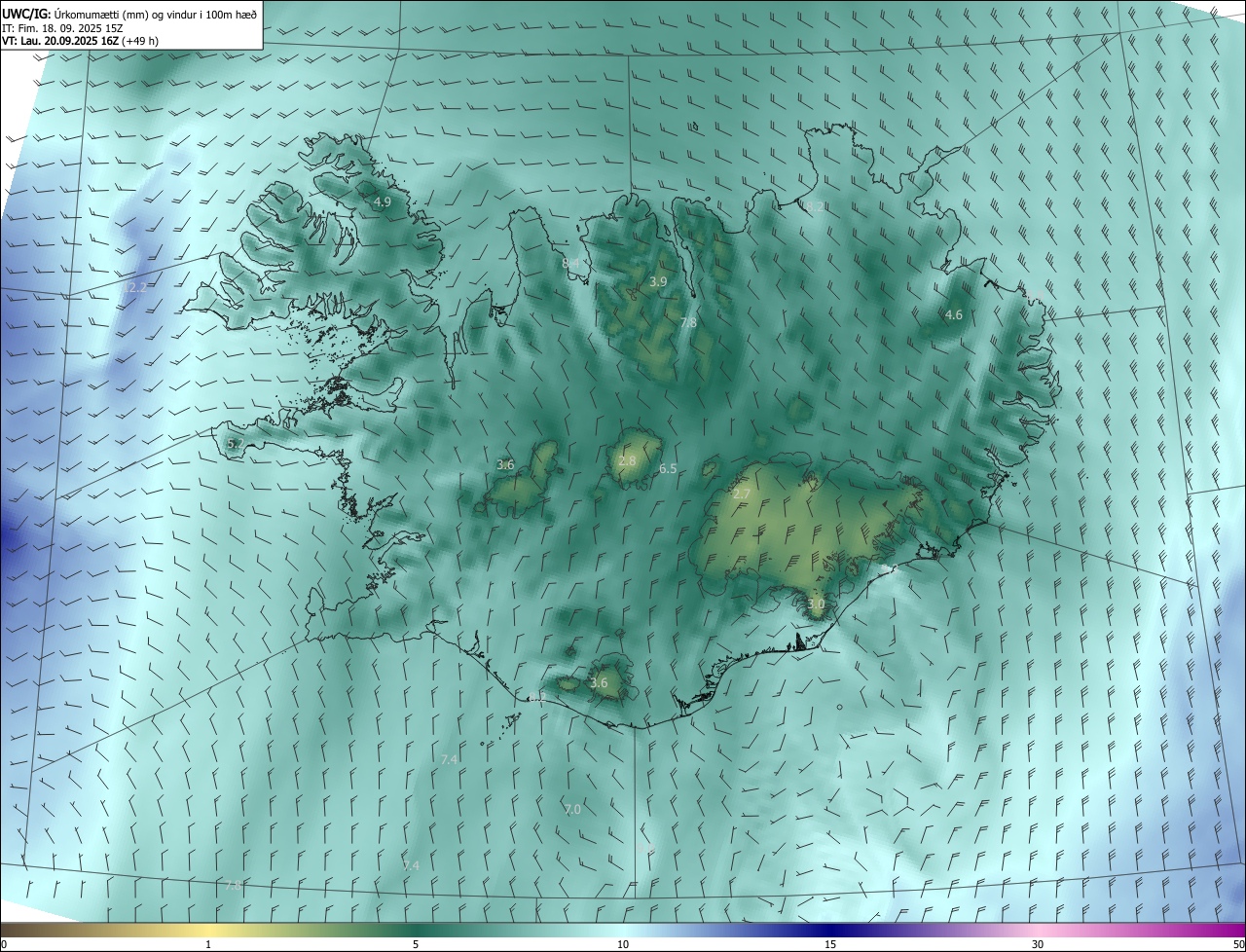Click the 3.0 value on the map
Image resolution: width=1246 pixels, height=952 pixels.
pyautogui.click(x=816, y=604)
